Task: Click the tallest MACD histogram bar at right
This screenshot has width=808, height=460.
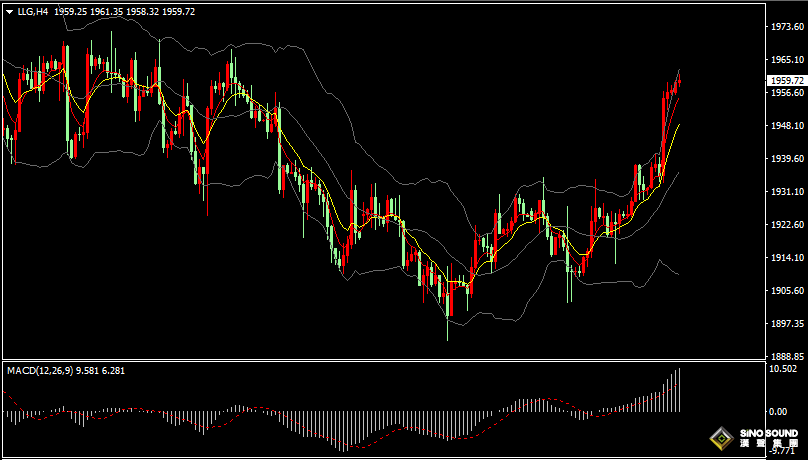Action: [678, 390]
